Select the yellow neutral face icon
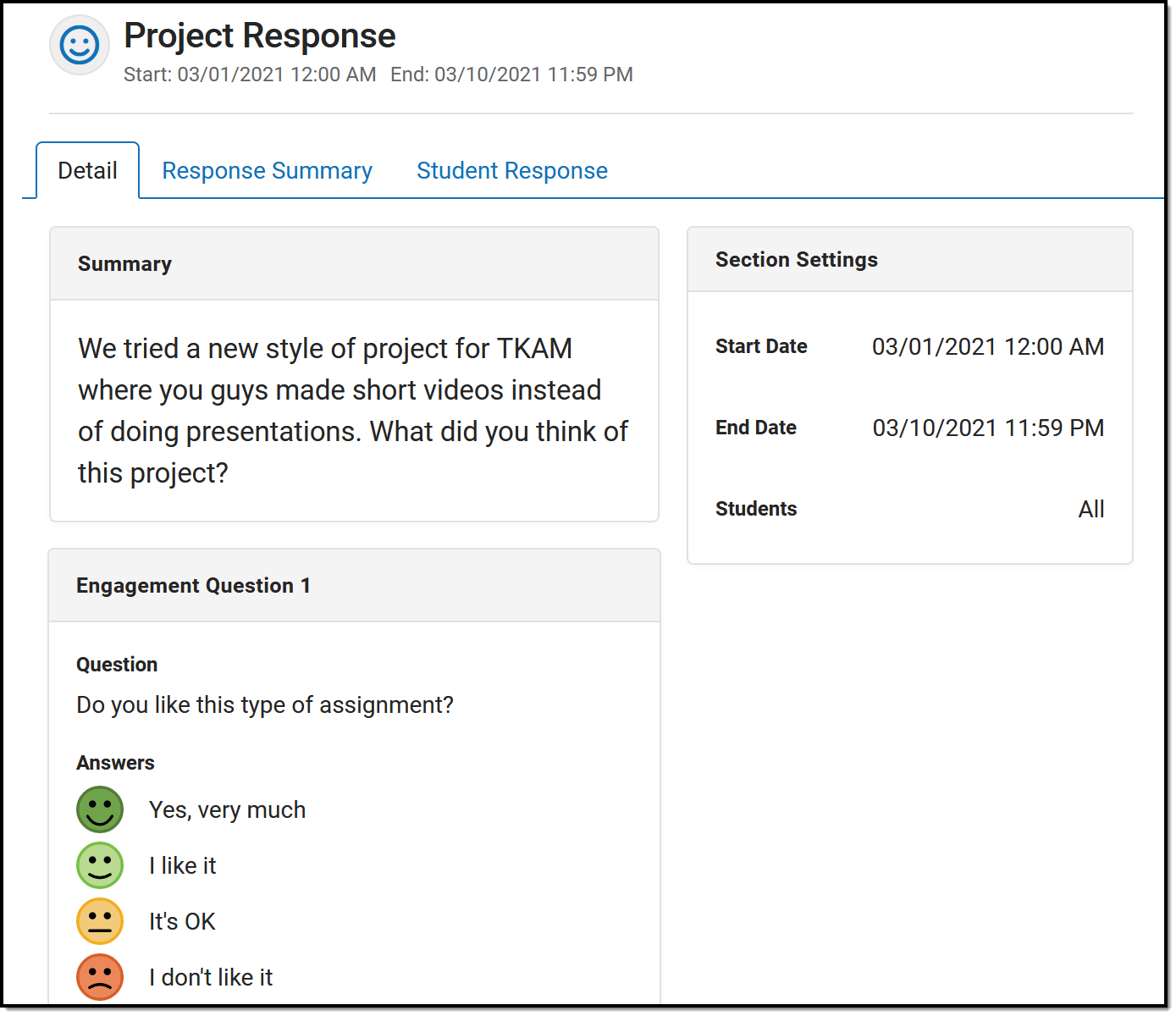 pos(100,921)
